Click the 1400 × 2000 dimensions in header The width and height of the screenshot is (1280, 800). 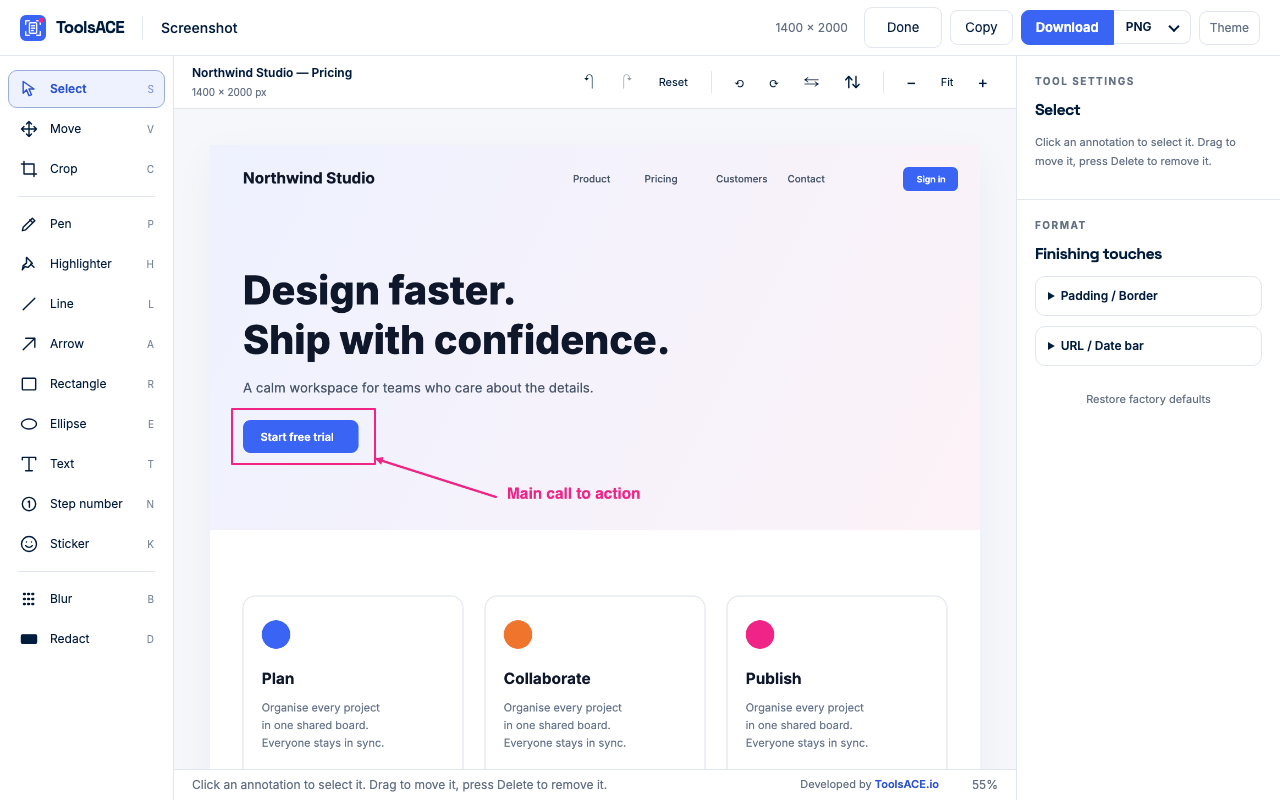point(811,28)
